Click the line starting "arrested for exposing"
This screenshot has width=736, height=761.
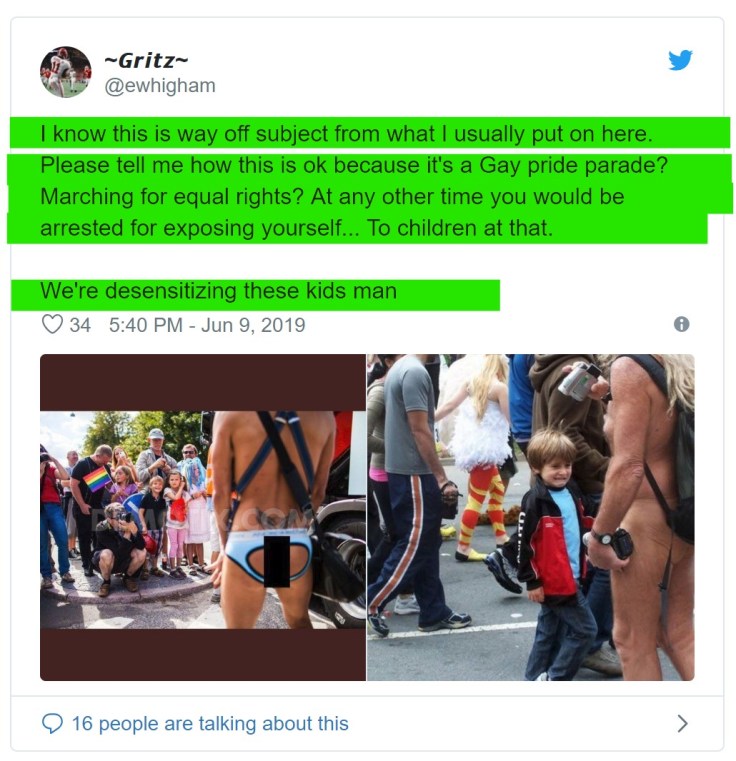[x=296, y=228]
